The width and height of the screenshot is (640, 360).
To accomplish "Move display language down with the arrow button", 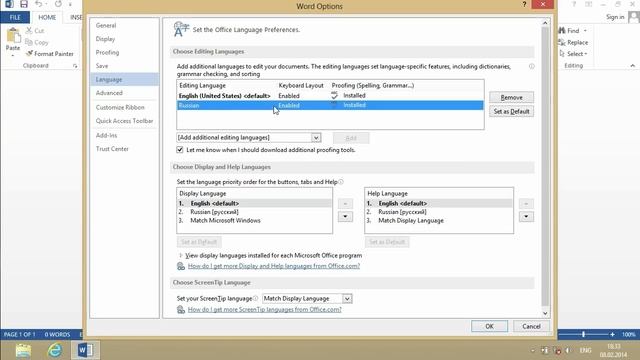I will click(345, 216).
